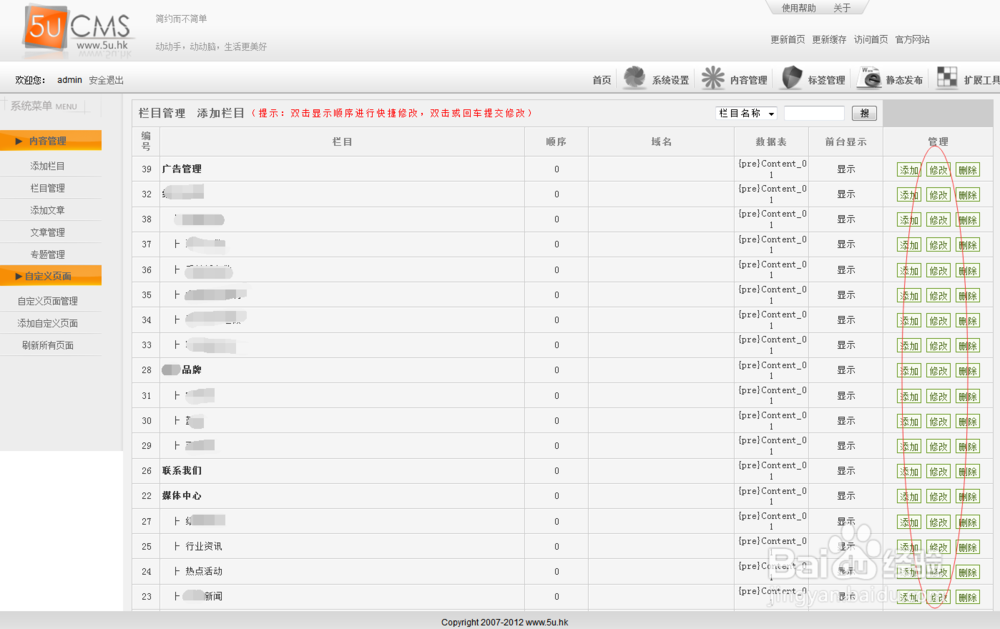1000x629 pixels.
Task: Go to 首页 in navigation bar
Action: tap(601, 80)
